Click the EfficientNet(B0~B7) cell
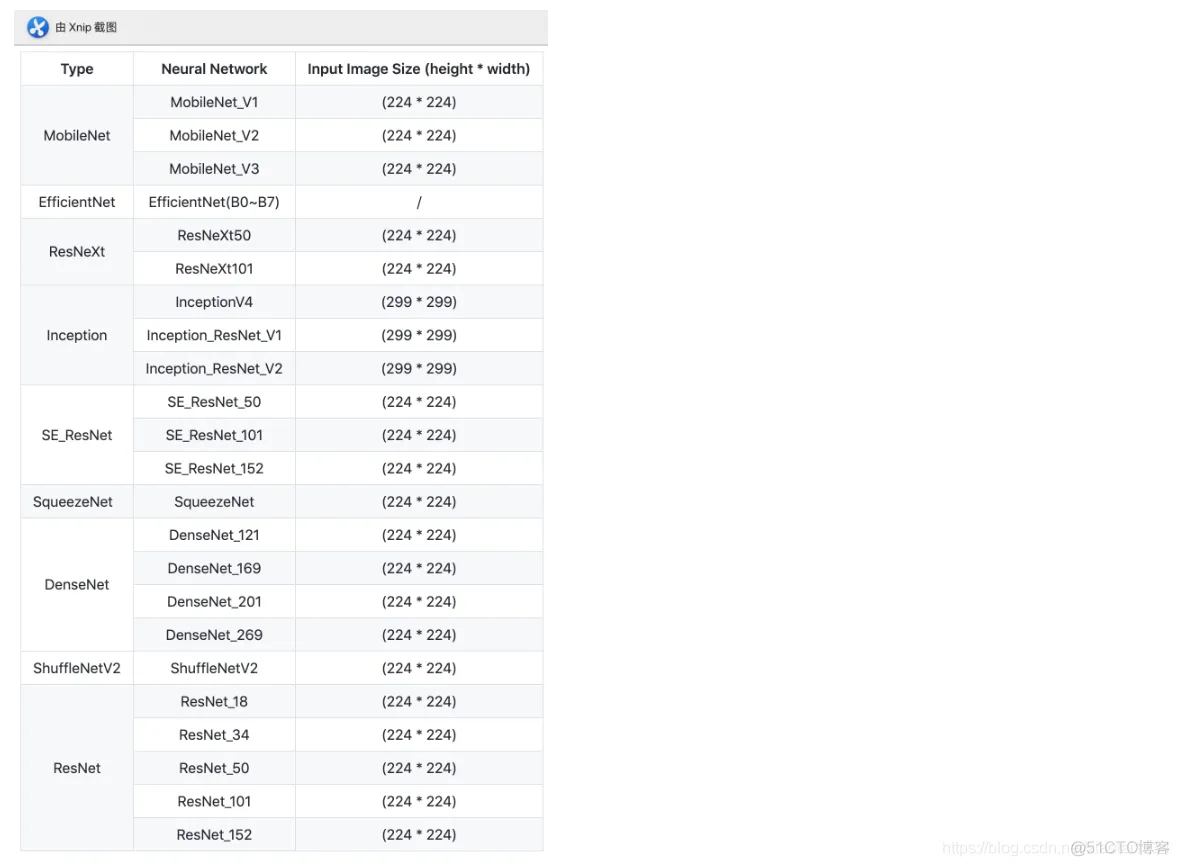The width and height of the screenshot is (1179, 866). click(214, 202)
